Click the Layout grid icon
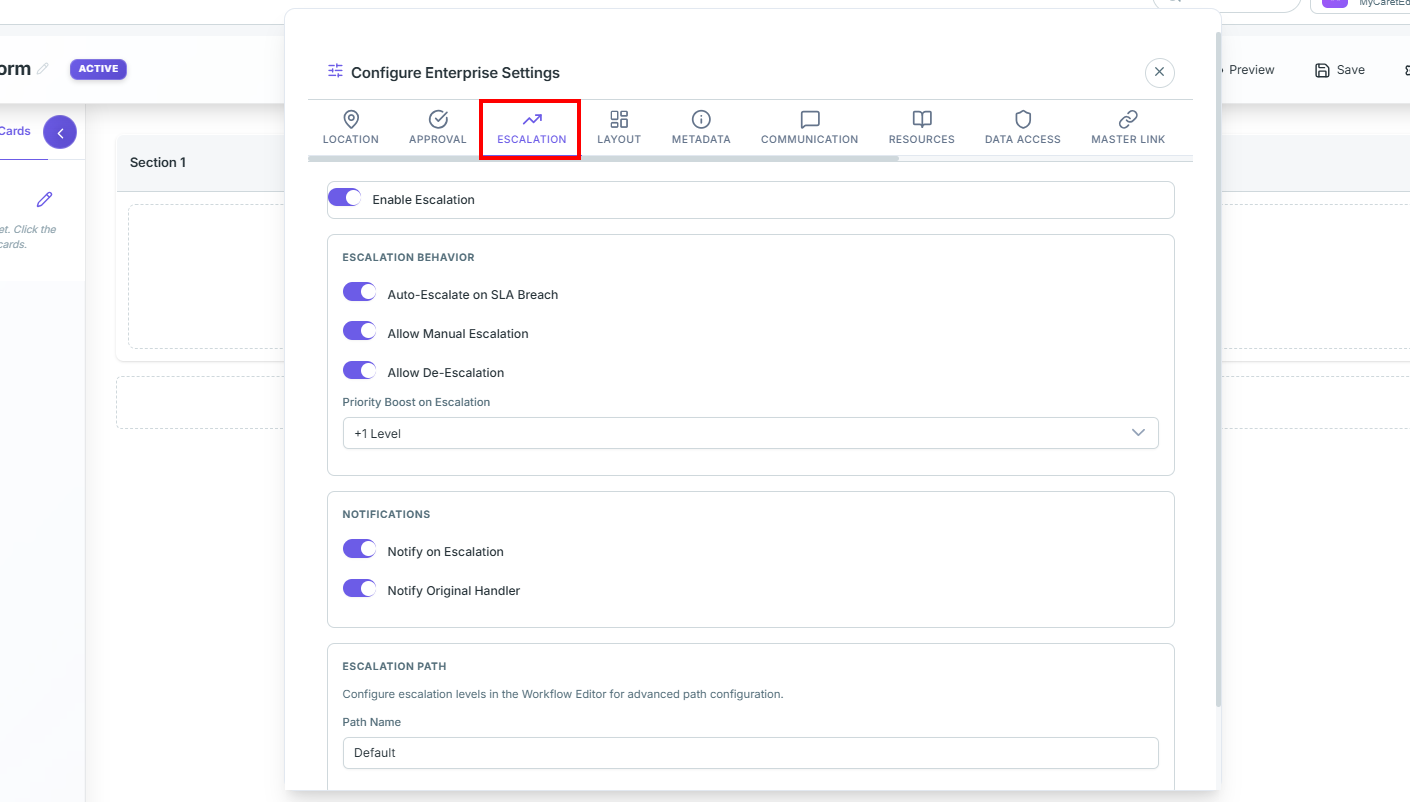 click(x=619, y=119)
